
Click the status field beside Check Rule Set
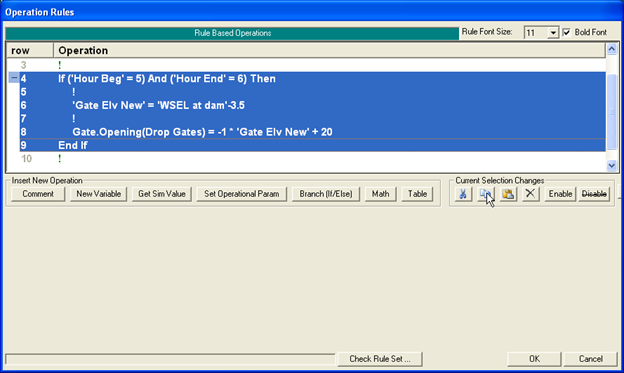point(170,359)
